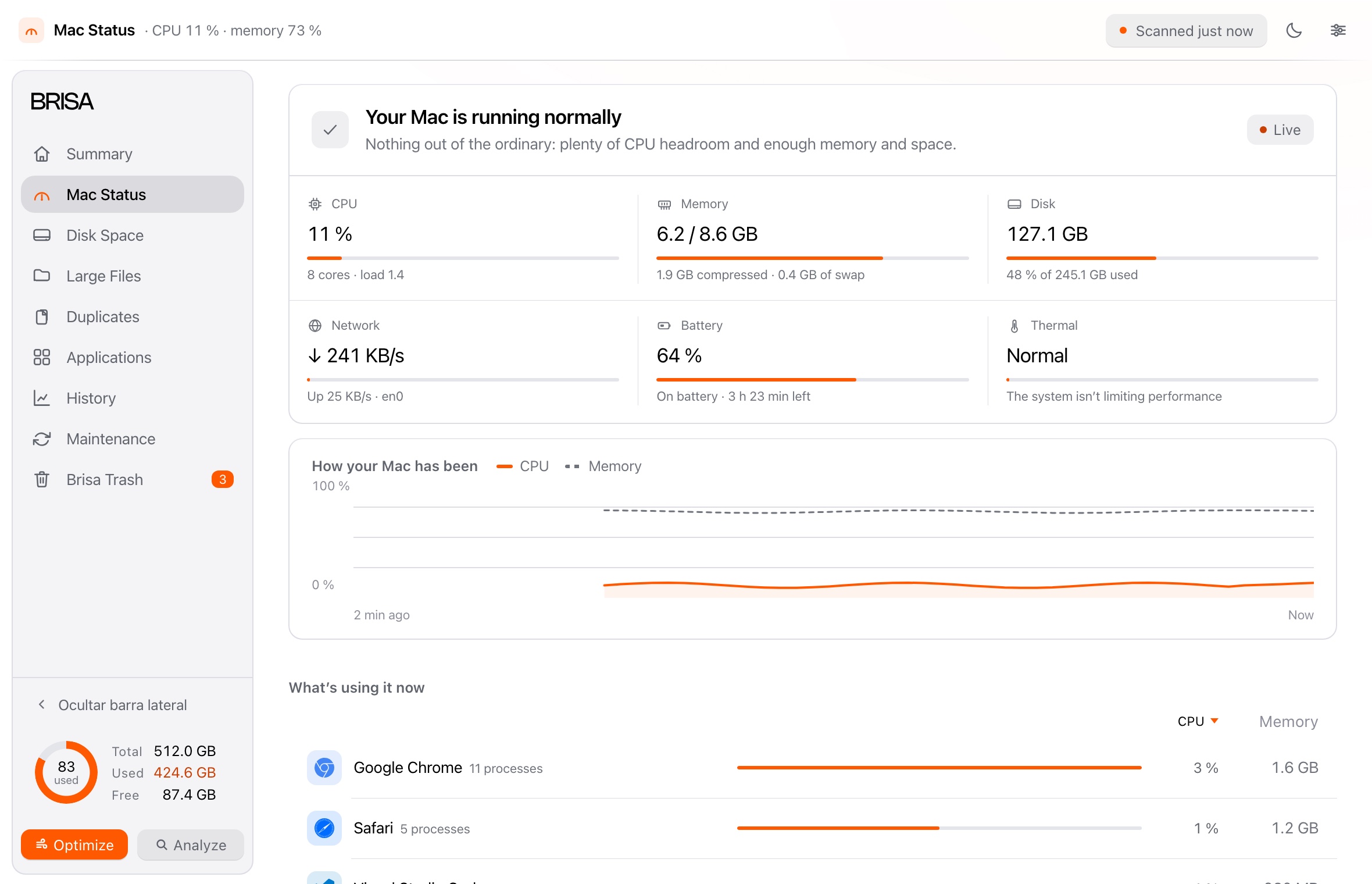Screen dimensions: 1372x884
Task: Click the Safari app icon
Action: point(324,828)
